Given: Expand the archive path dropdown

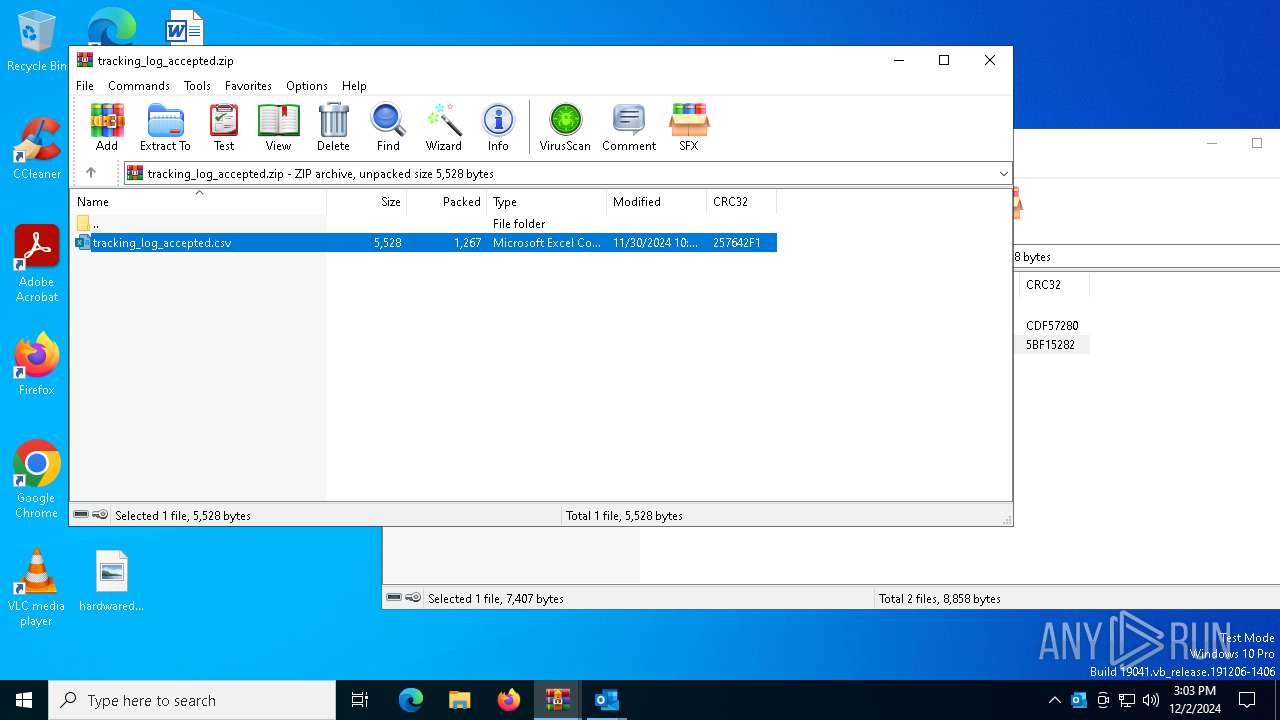Looking at the screenshot, I should pos(1003,174).
